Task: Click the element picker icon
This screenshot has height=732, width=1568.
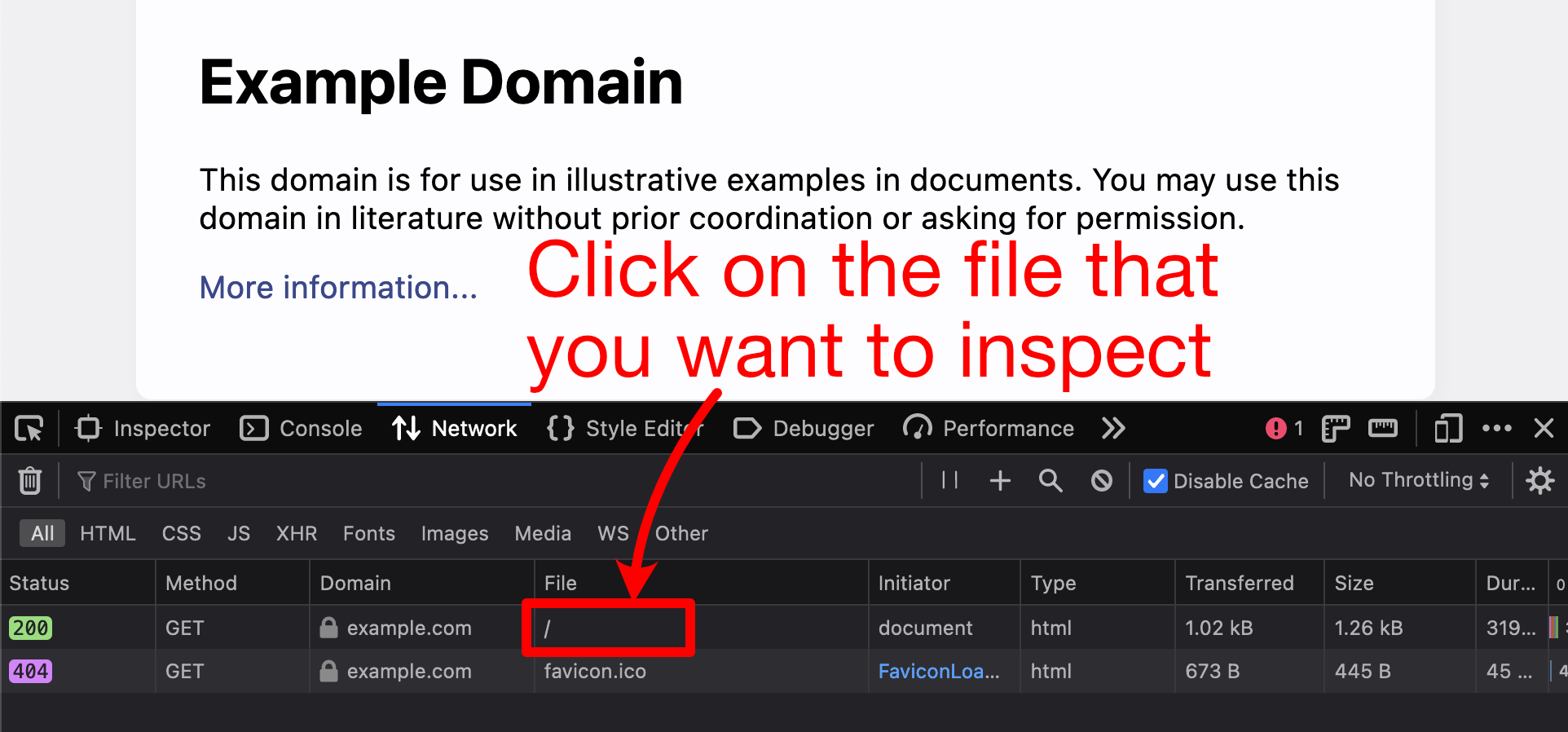Action: (29, 428)
